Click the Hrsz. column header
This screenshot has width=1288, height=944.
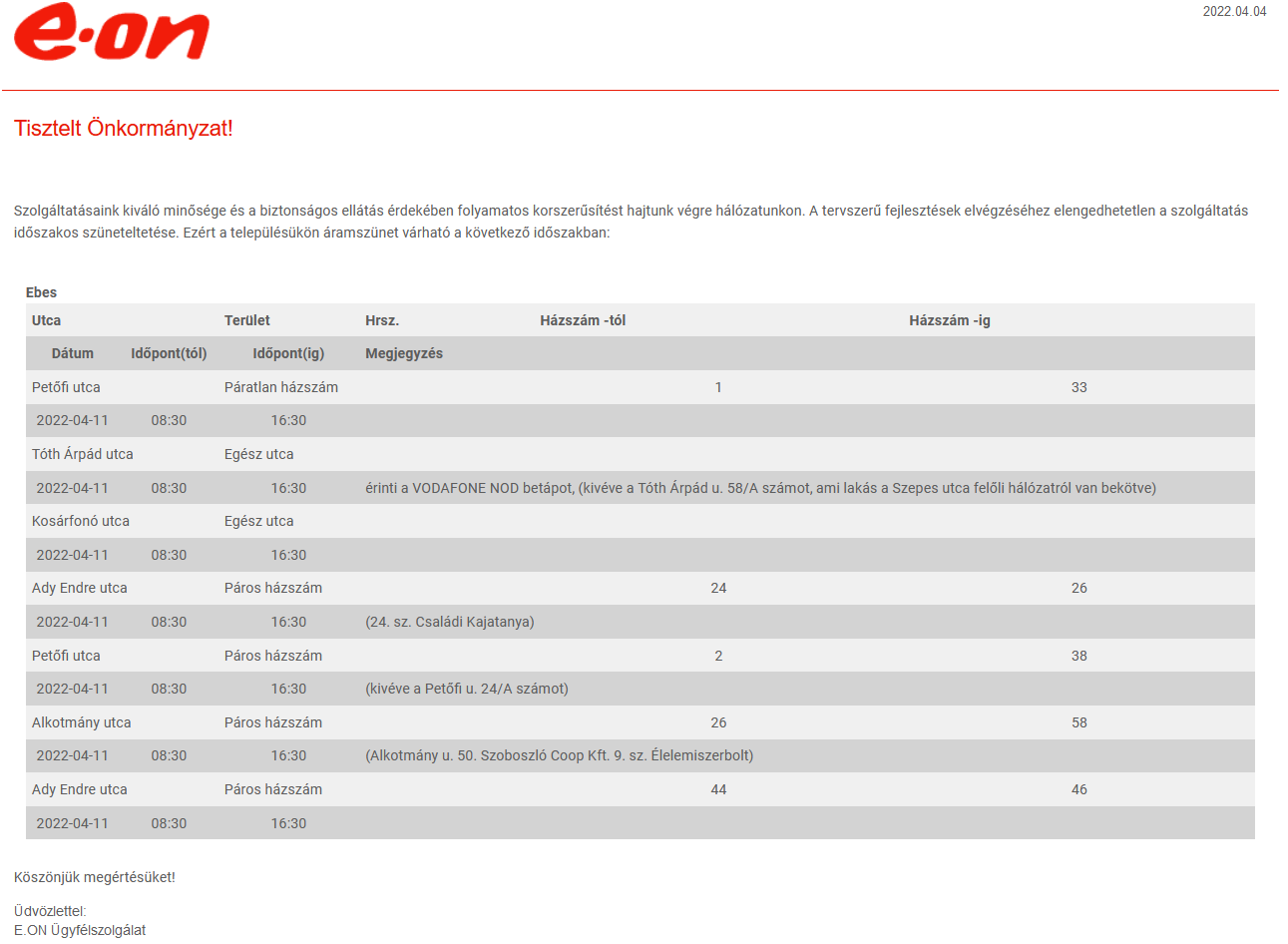382,320
